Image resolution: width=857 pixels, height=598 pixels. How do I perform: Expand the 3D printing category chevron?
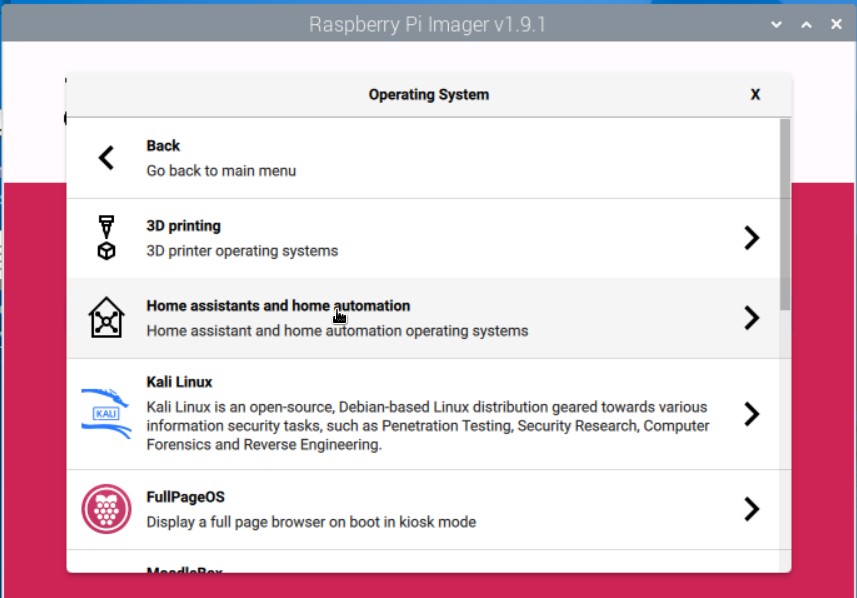click(752, 238)
